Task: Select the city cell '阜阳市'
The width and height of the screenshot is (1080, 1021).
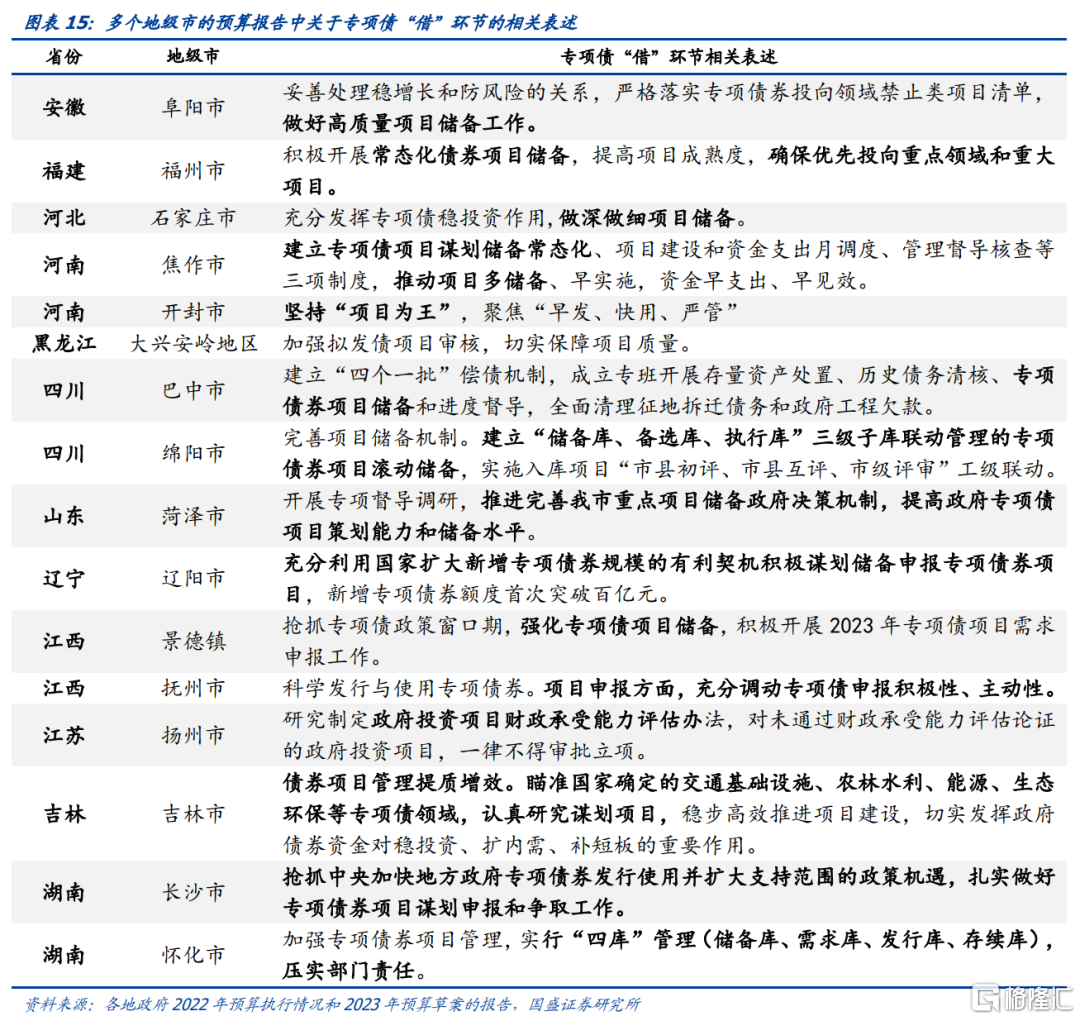Action: pos(193,107)
